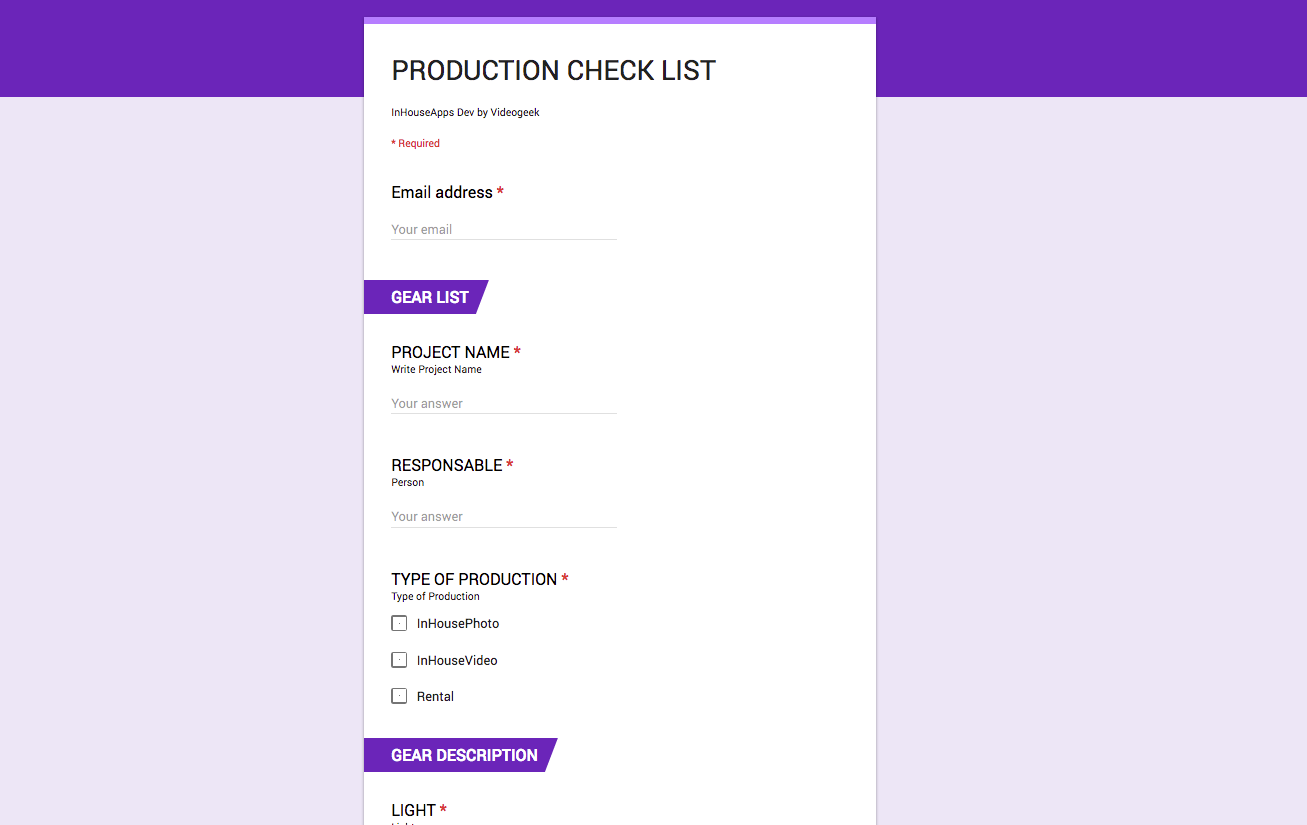Screen dimensions: 1307x825
Task: Click the InHouseApps Dev by Videogeek description
Action: [465, 112]
